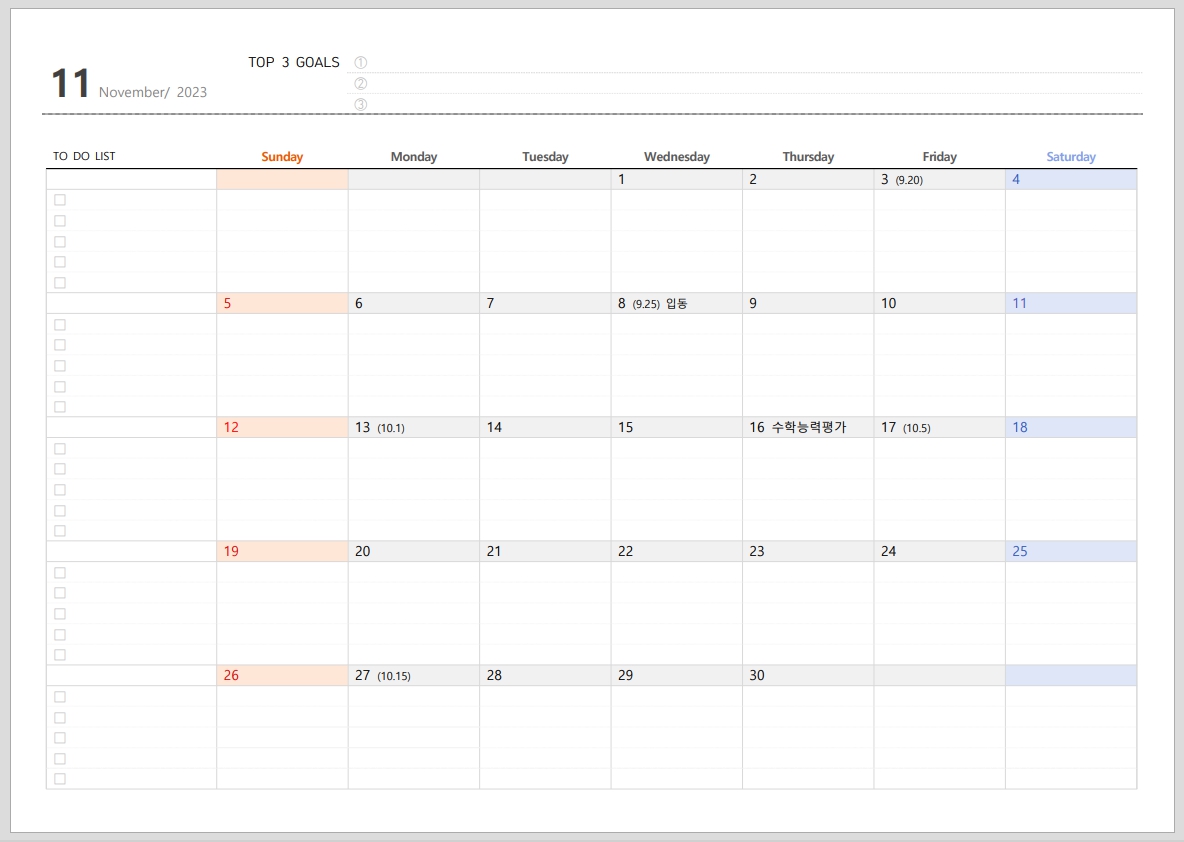1184x842 pixels.
Task: Click the Thursday column header
Action: pyautogui.click(x=808, y=157)
